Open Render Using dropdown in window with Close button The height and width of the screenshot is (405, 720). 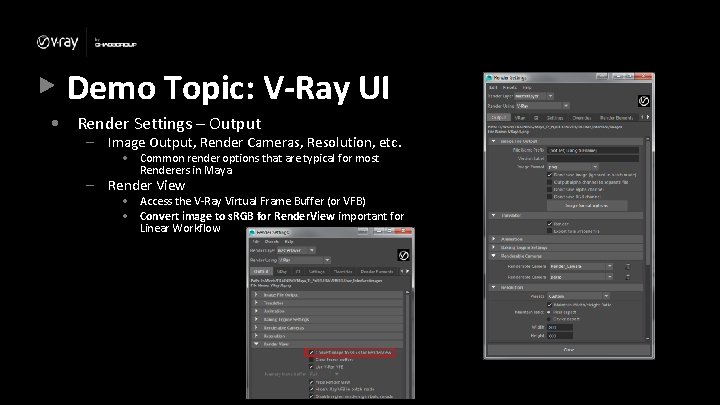[x=542, y=106]
